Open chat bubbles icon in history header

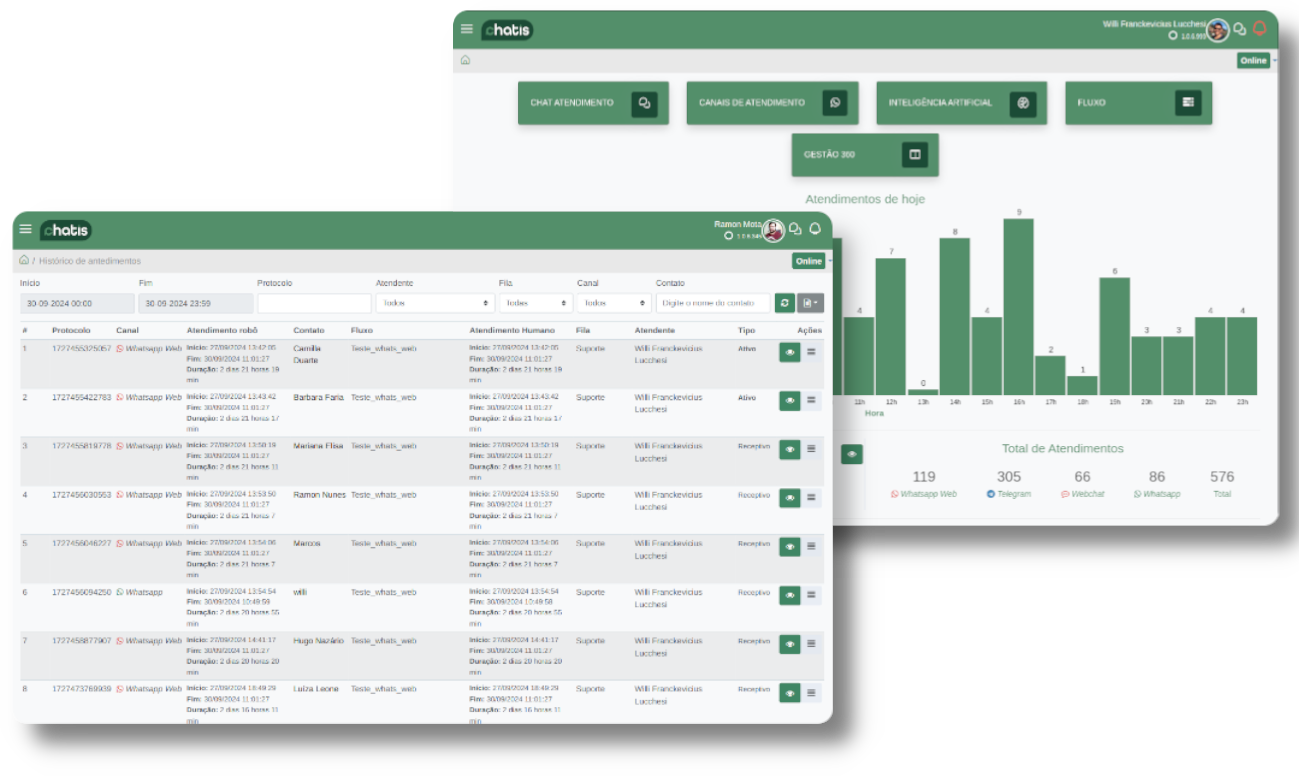pyautogui.click(x=796, y=230)
